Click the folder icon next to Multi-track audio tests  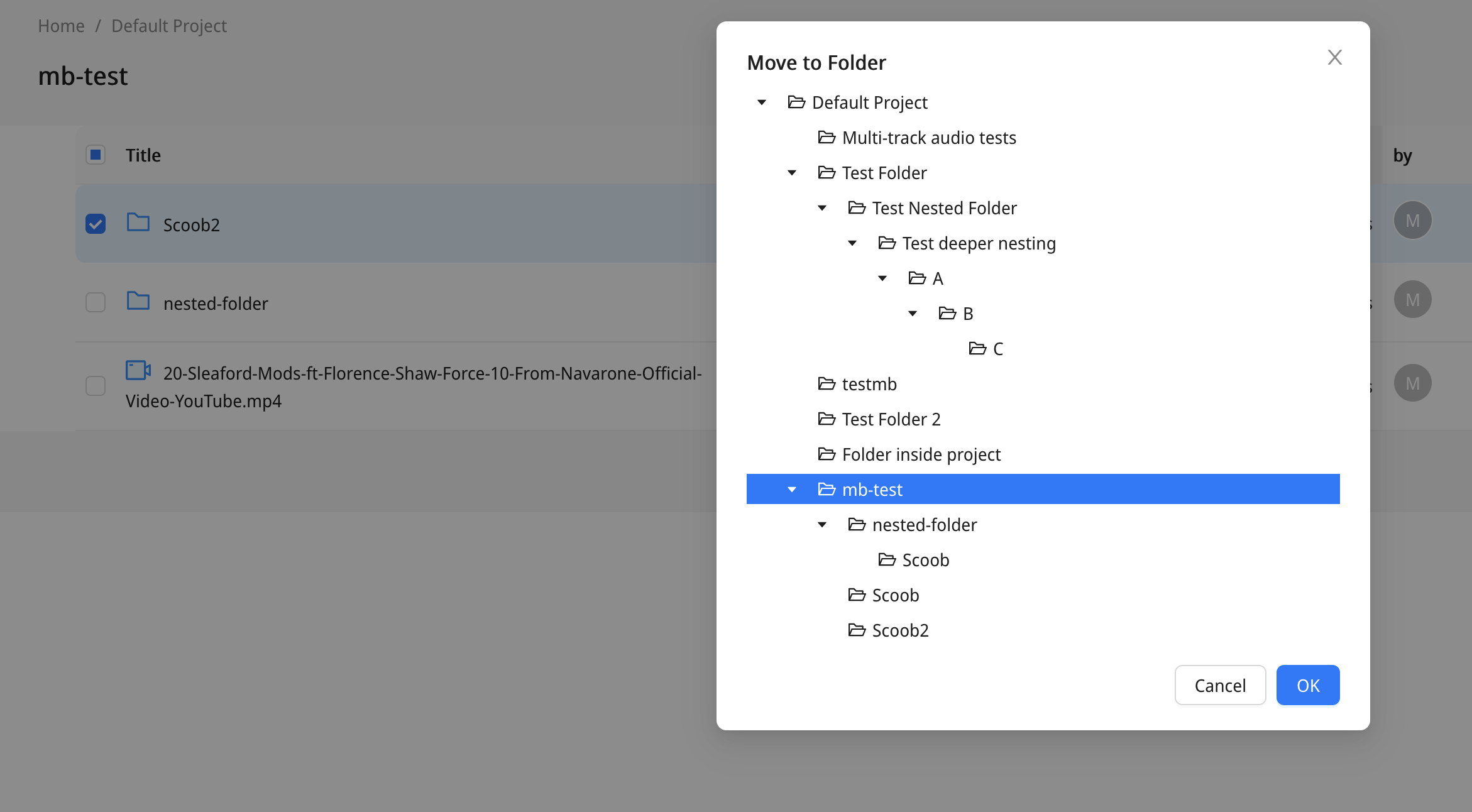tap(827, 137)
